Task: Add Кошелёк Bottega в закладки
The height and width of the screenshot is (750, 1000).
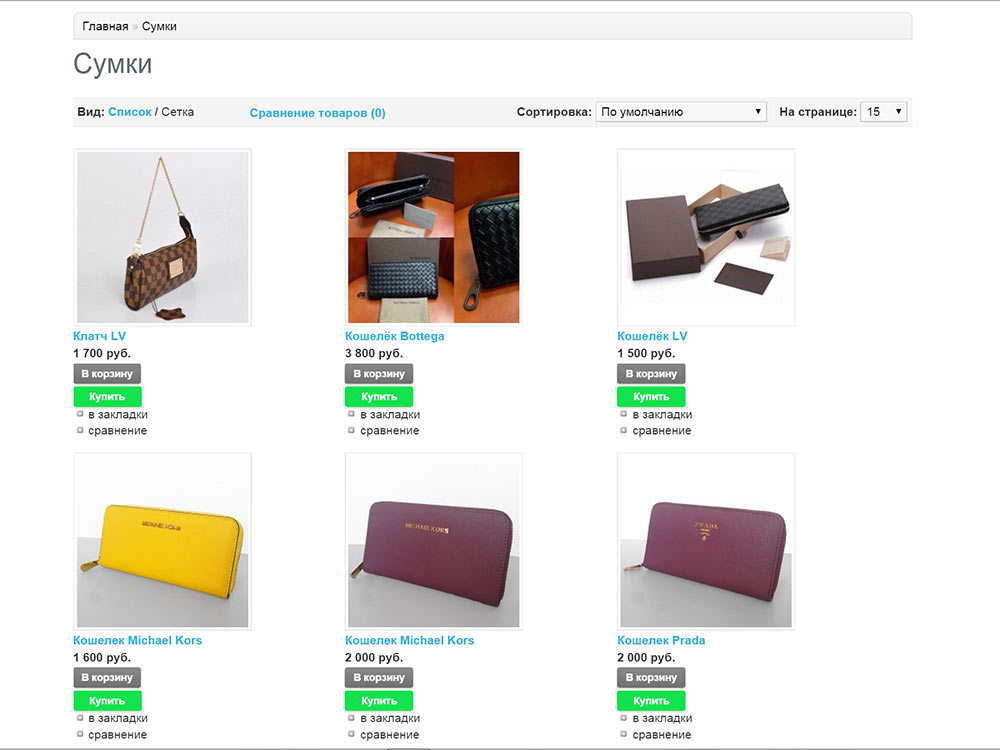Action: click(390, 415)
